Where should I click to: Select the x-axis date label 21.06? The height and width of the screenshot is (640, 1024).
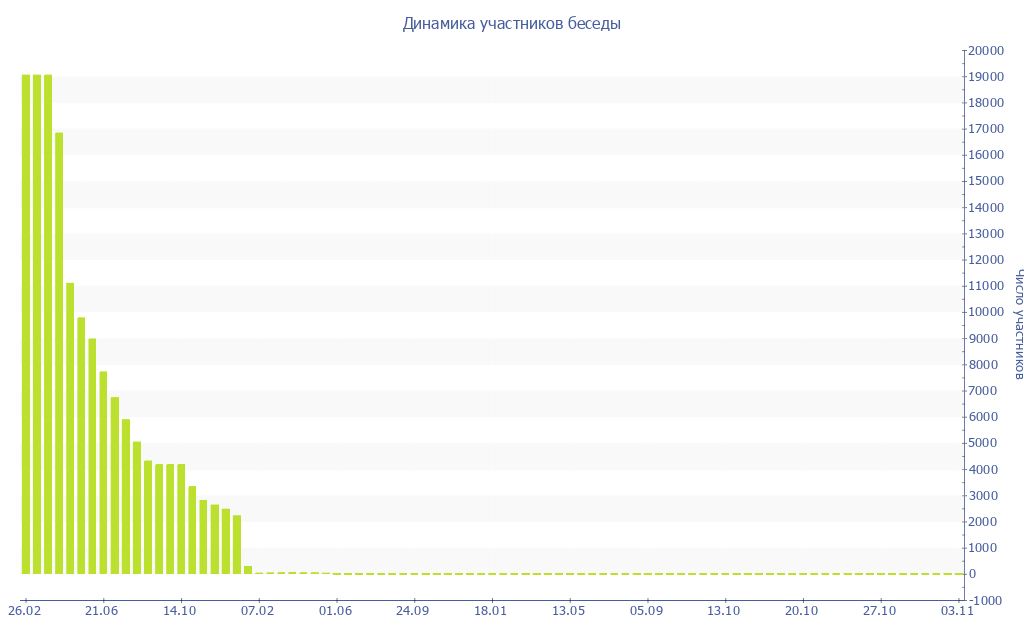coord(102,611)
